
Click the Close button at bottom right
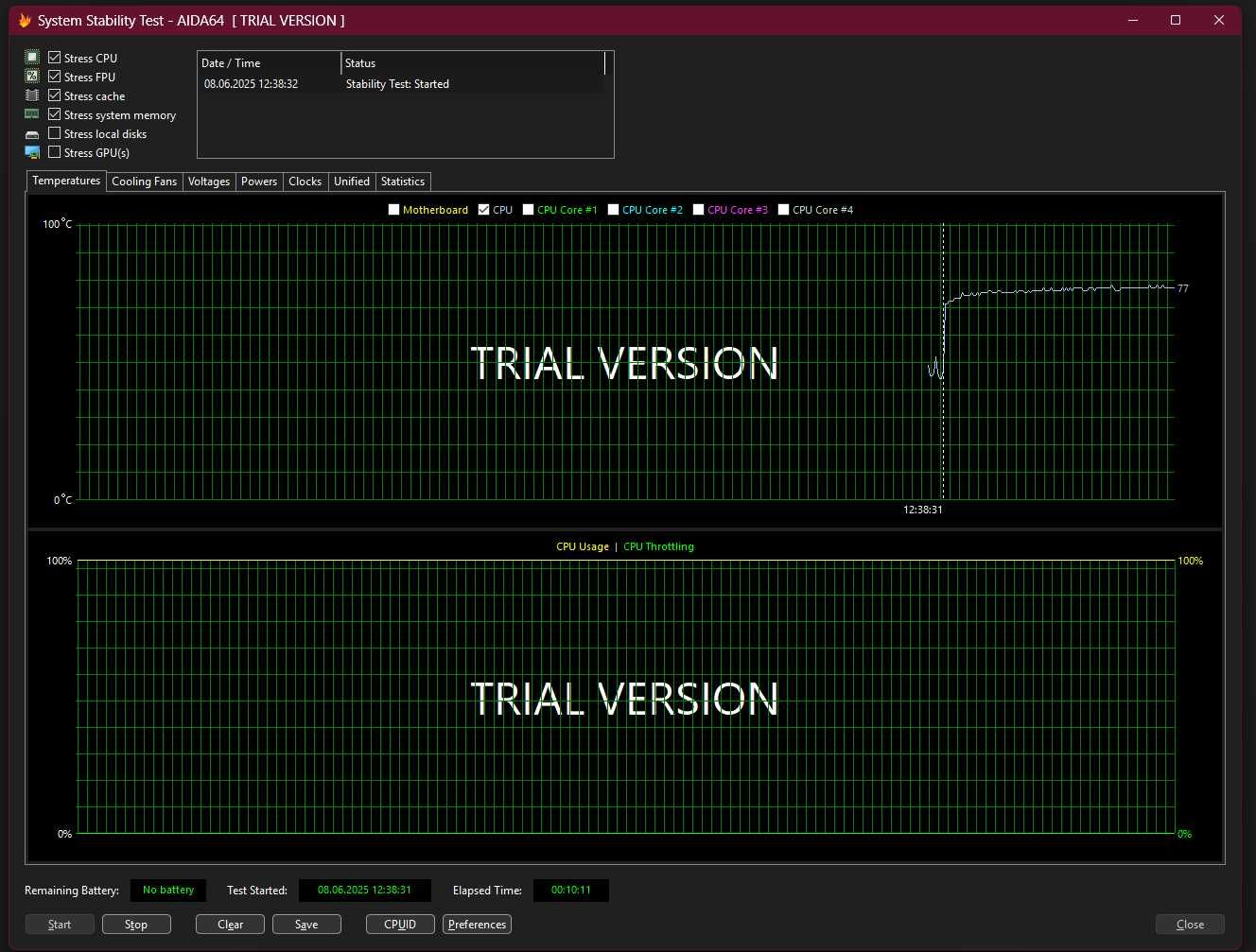point(1190,925)
